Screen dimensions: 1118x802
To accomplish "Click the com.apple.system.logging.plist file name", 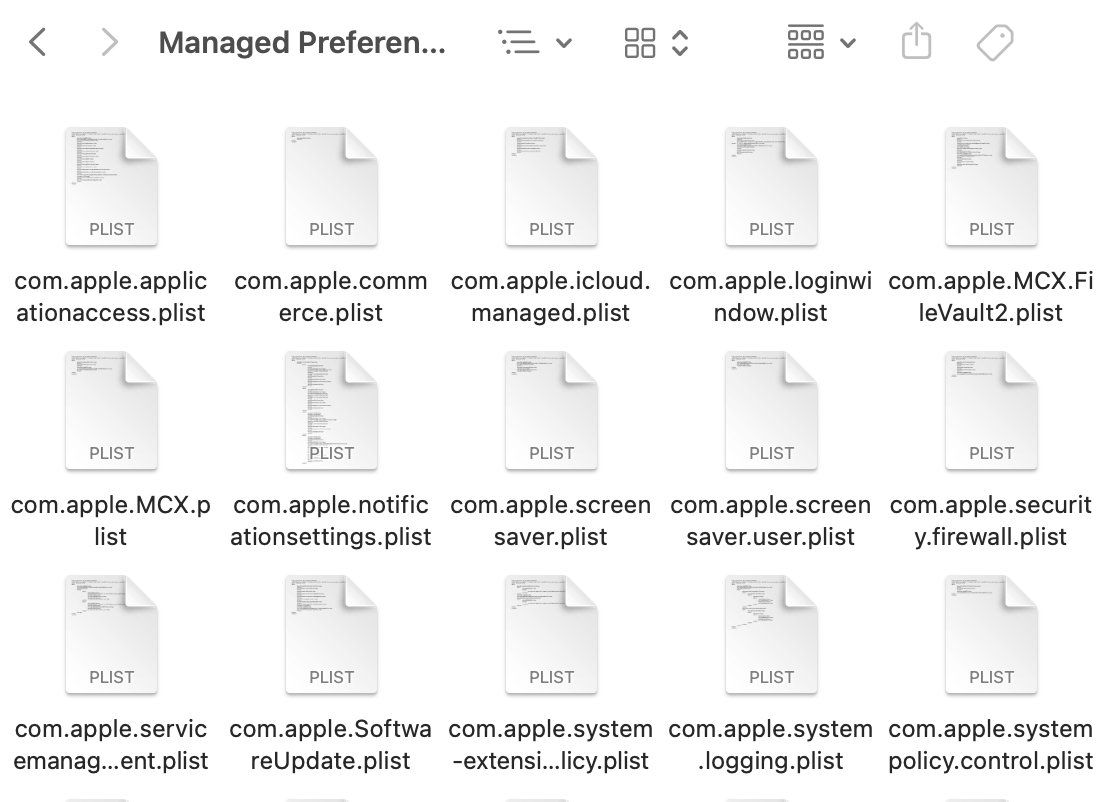I will (771, 744).
